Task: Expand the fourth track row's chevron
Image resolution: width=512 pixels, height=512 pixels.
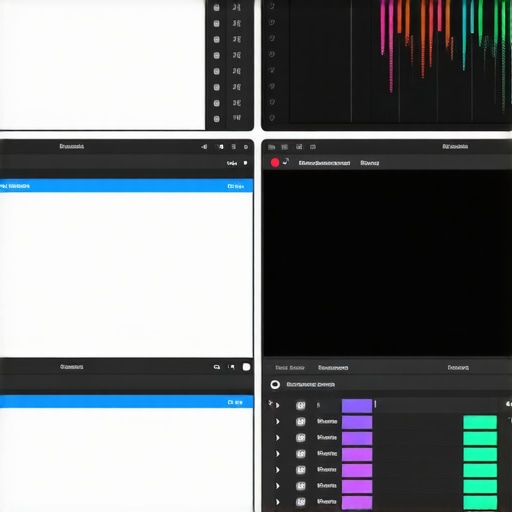Action: [x=277, y=453]
